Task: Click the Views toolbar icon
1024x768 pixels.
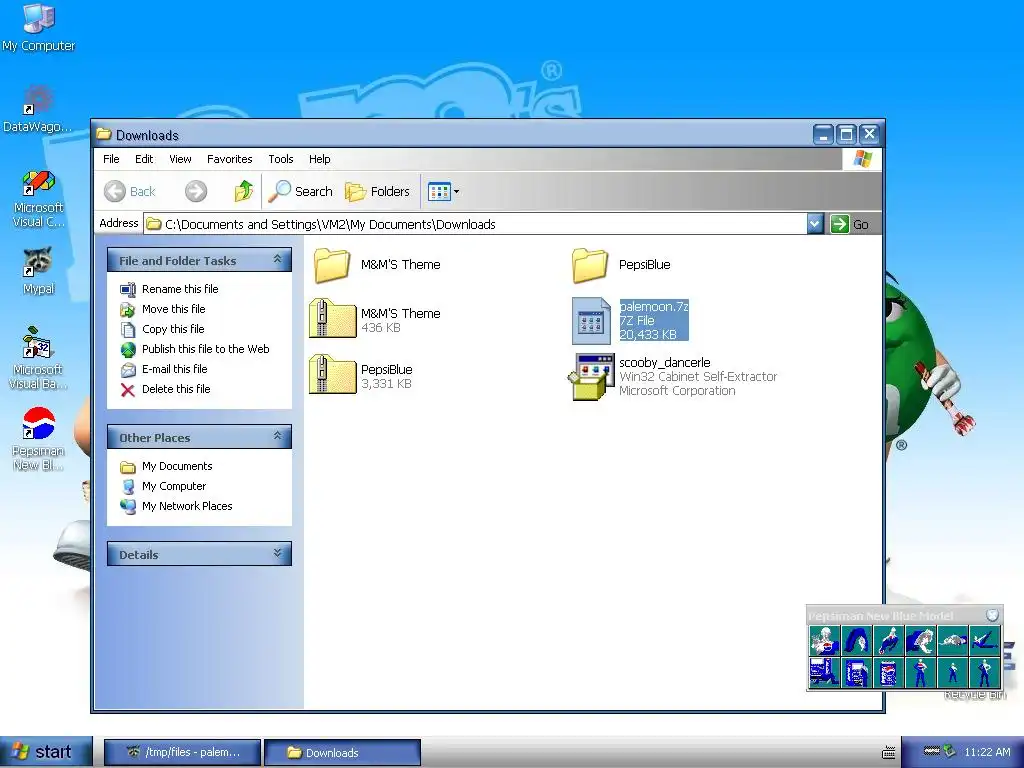Action: [439, 191]
